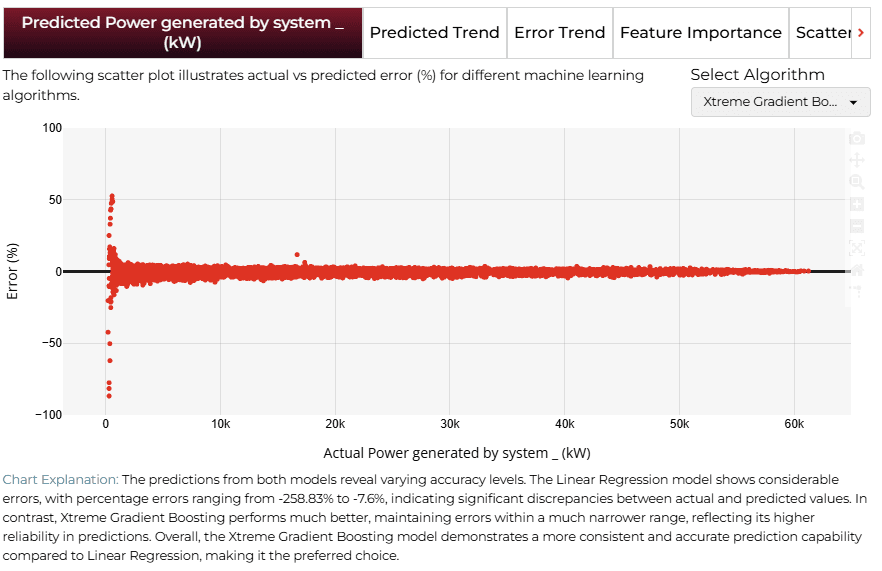Select Predicted Power generated by system tab
This screenshot has height=571, width=882.
pos(183,33)
